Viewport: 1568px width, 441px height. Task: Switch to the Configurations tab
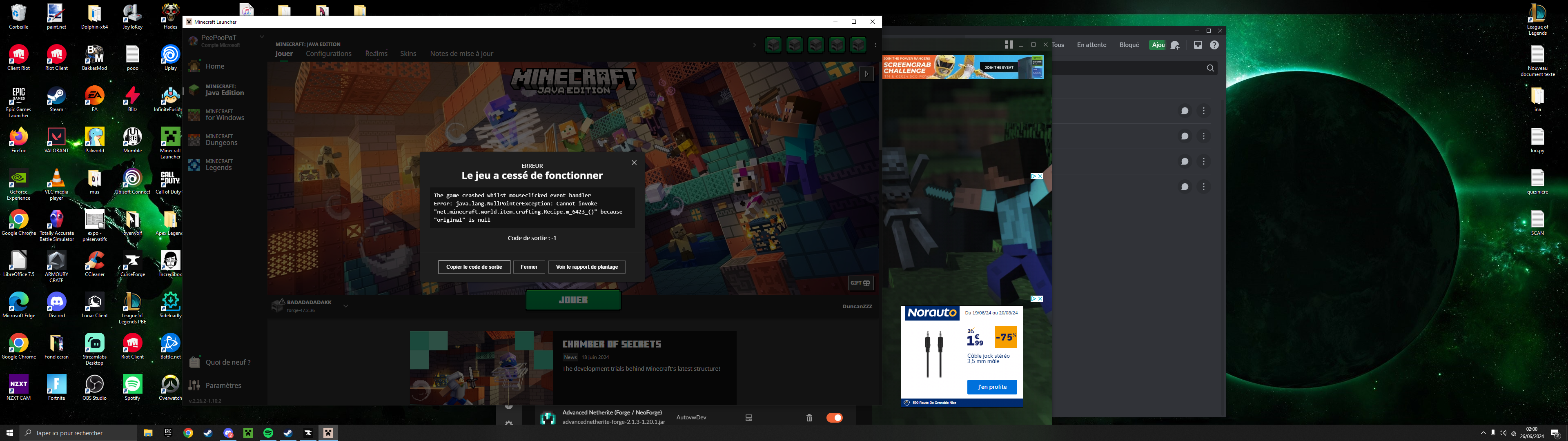coord(329,53)
